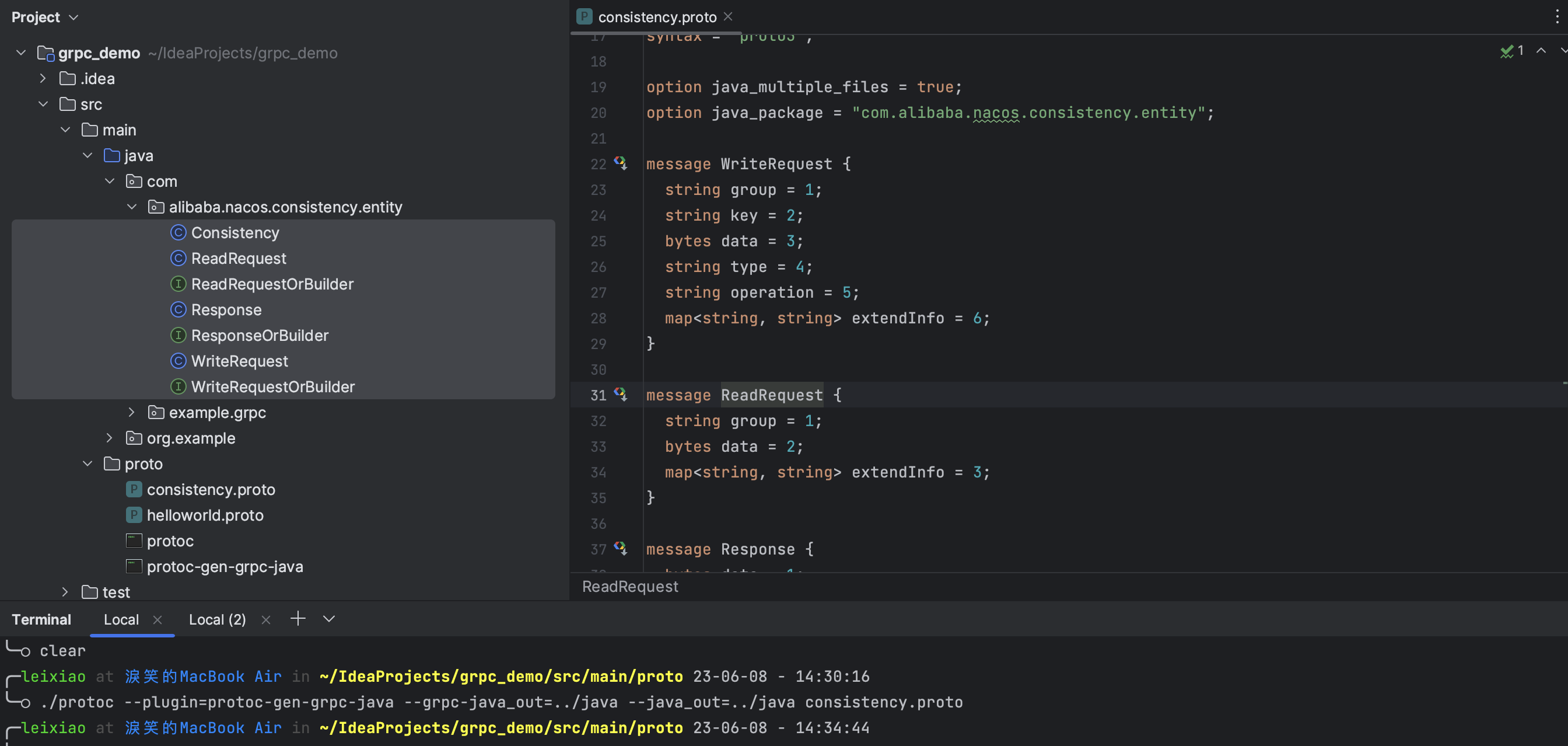Expand the example.grpc package

(131, 412)
